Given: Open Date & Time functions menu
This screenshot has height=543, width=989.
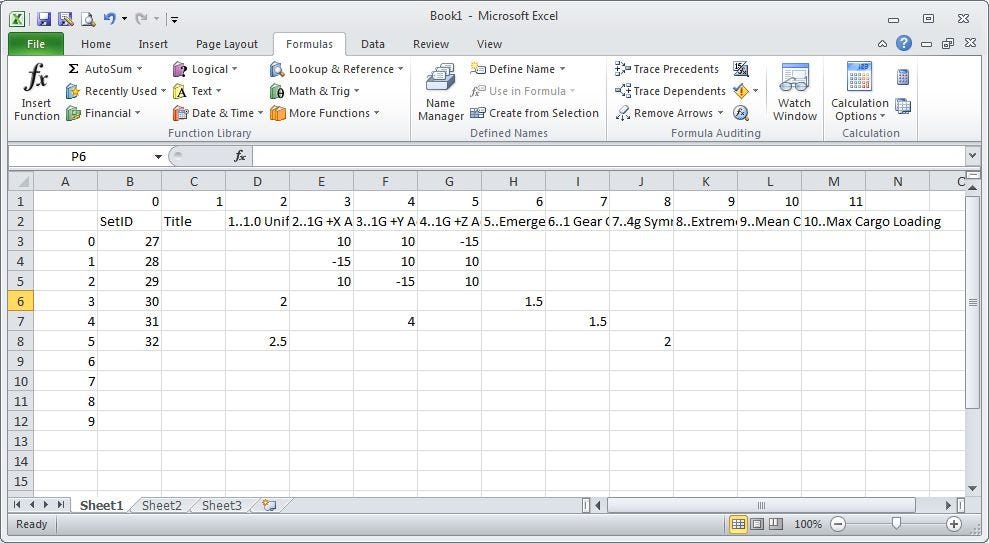Looking at the screenshot, I should pyautogui.click(x=218, y=113).
